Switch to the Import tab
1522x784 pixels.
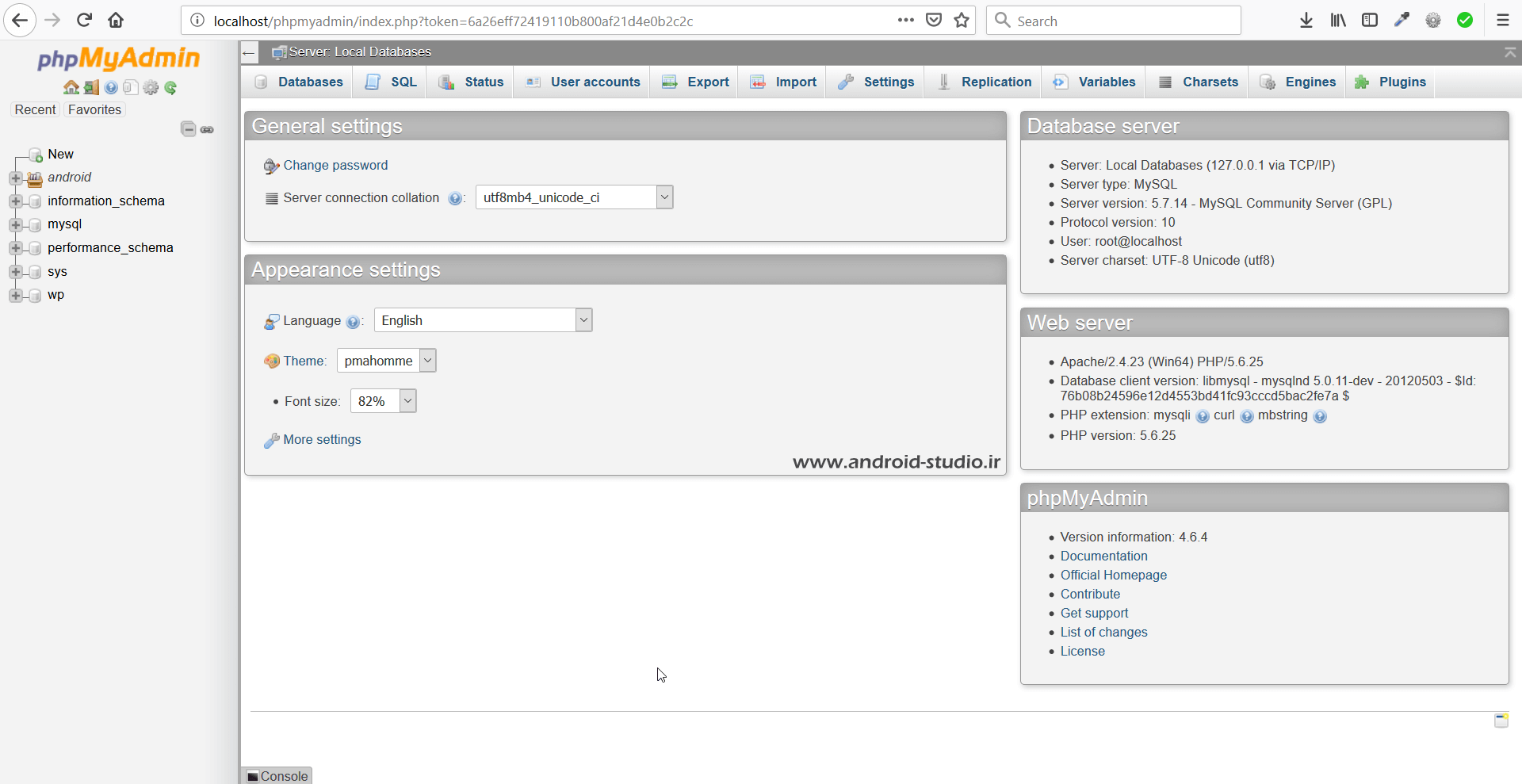[x=783, y=82]
